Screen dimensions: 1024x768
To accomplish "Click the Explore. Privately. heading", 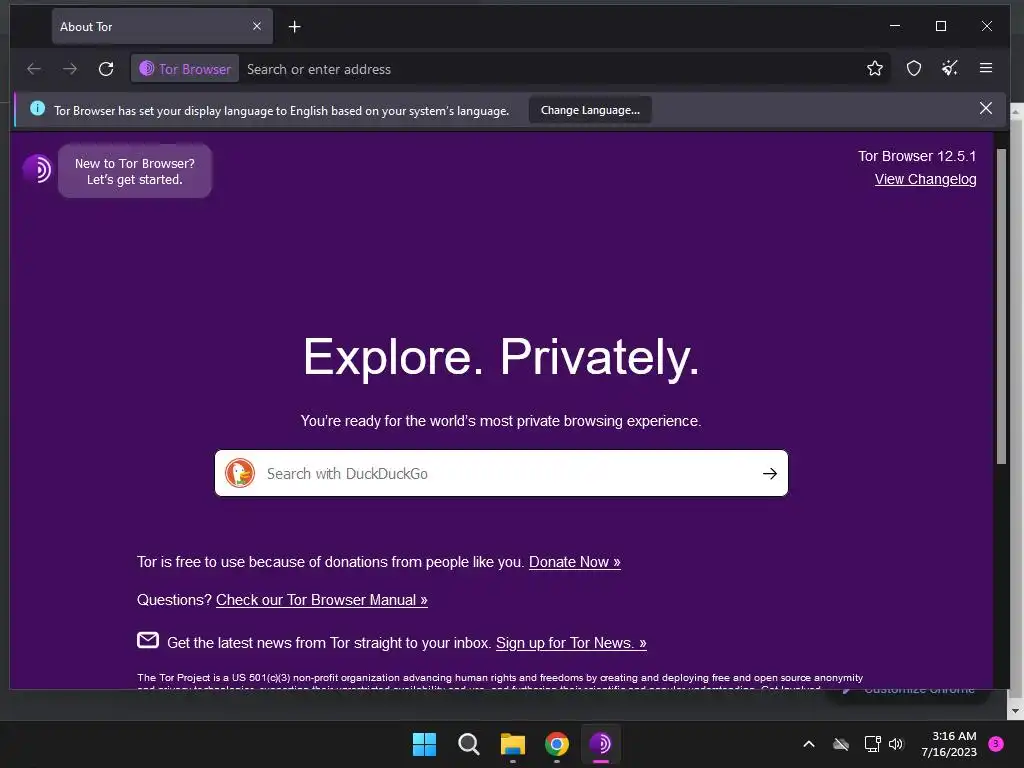I will click(x=501, y=358).
